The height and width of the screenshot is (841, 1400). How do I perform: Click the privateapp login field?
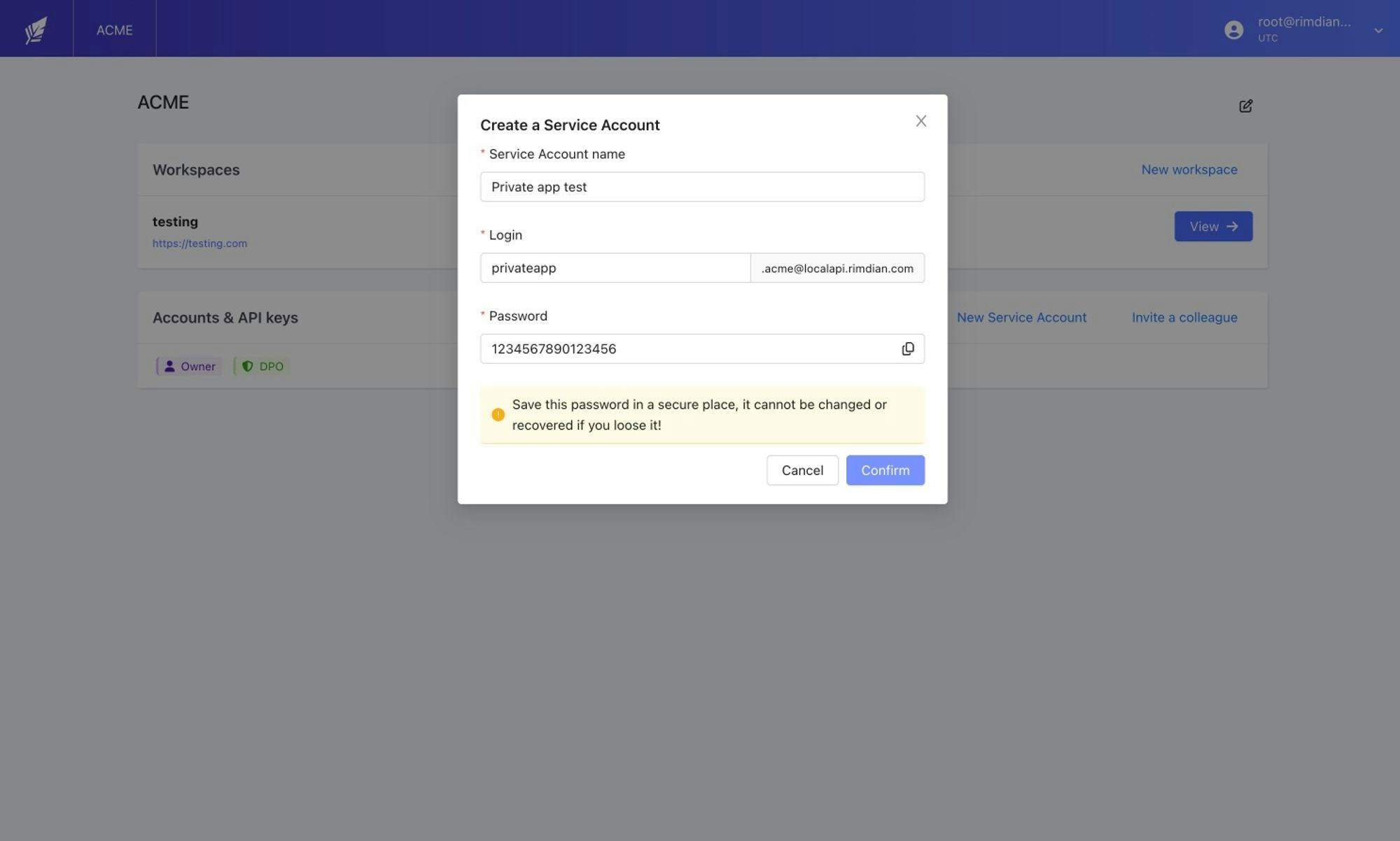point(615,267)
